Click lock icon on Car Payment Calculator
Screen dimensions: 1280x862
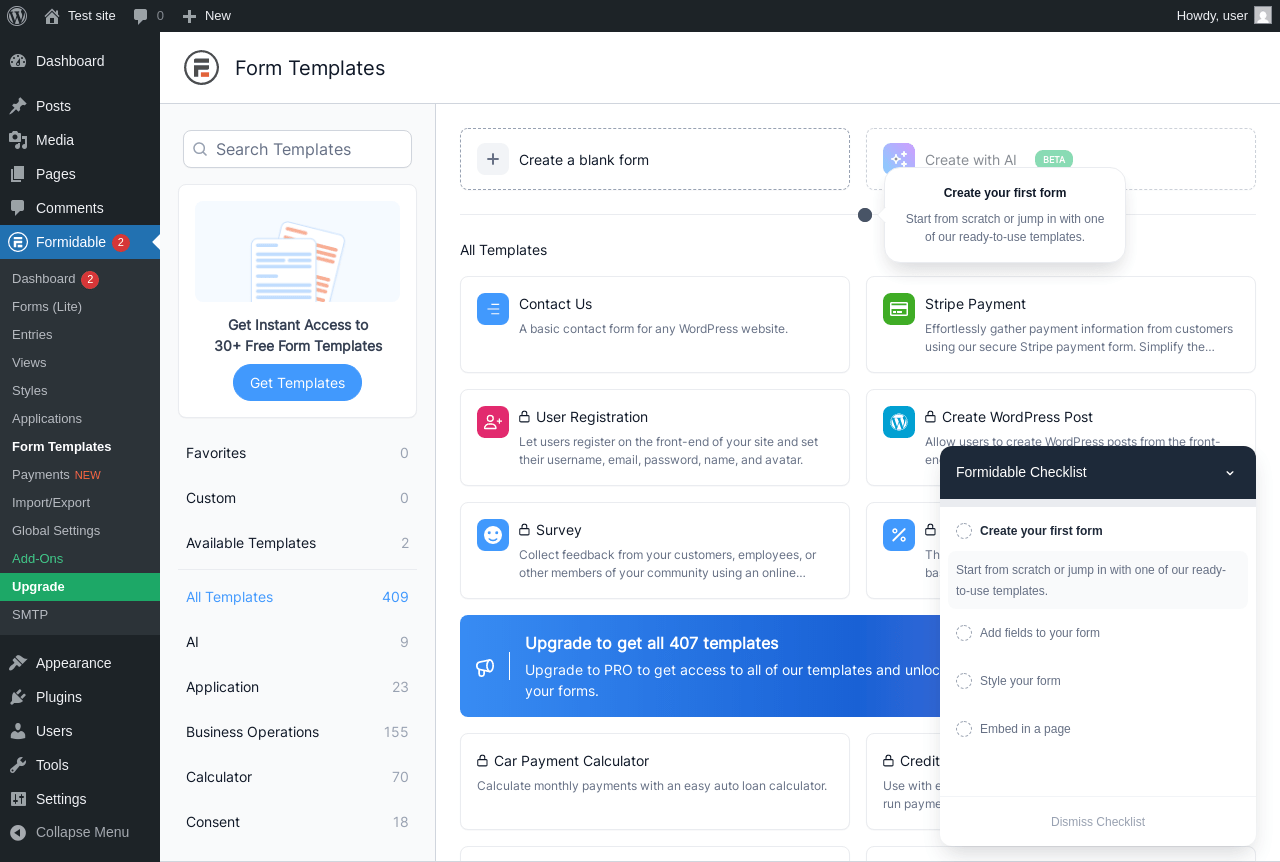483,761
